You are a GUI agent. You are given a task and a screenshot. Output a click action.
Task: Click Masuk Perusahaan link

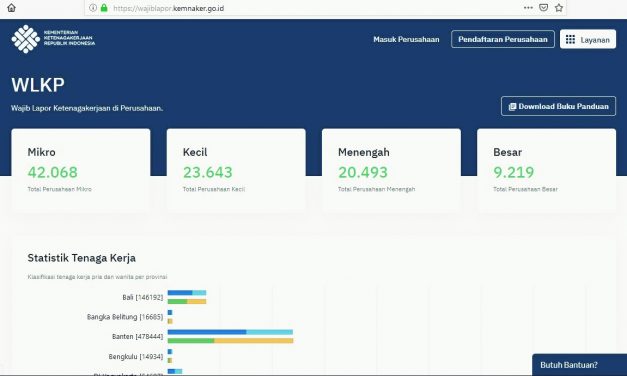(x=406, y=39)
